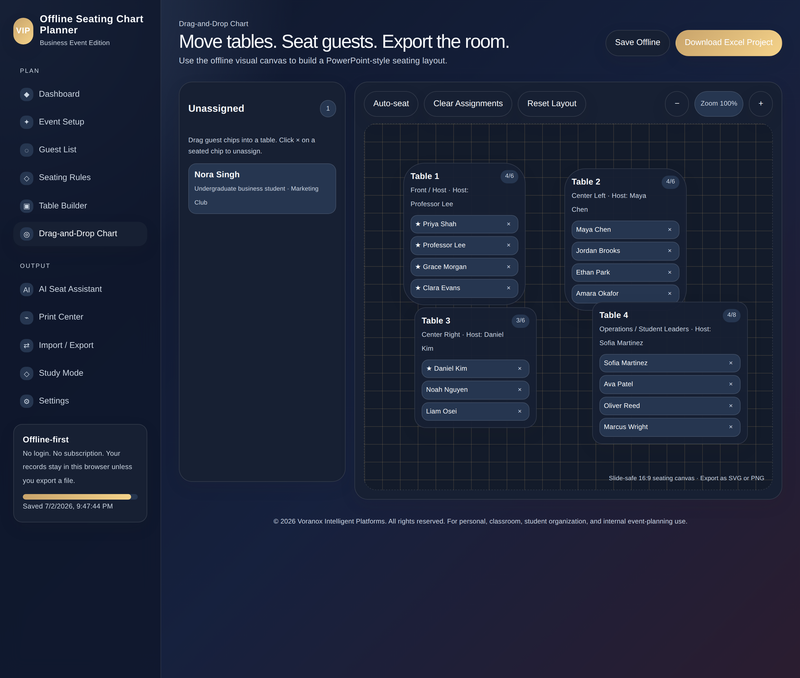Open Import / Export page
Viewport: 800px width, 678px height.
pyautogui.click(x=80, y=345)
